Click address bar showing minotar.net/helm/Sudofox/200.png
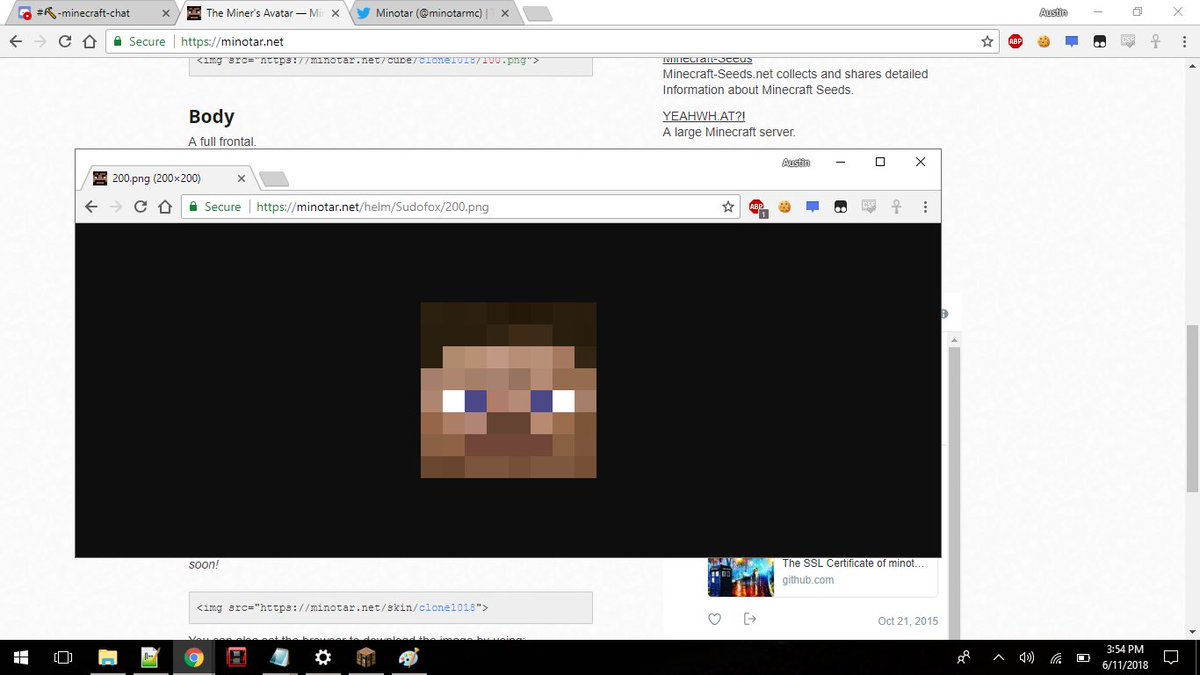The height and width of the screenshot is (675, 1200). 460,207
